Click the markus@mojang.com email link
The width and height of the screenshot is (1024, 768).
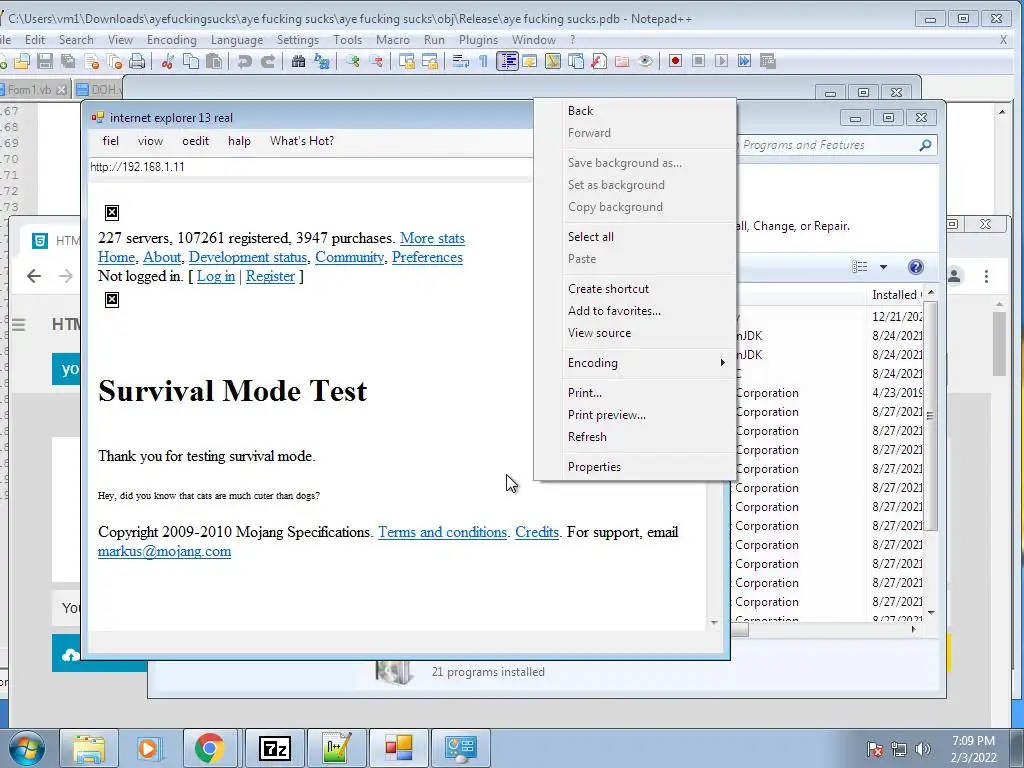point(165,551)
